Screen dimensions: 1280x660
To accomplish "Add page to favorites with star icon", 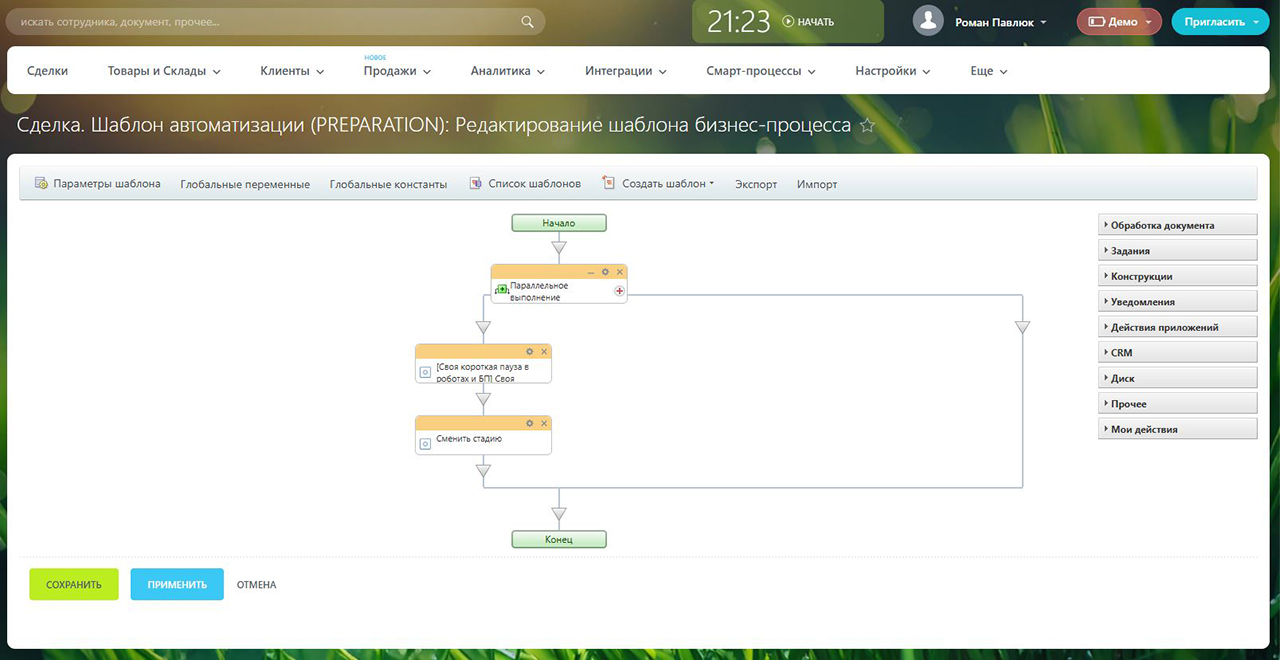I will click(x=868, y=126).
